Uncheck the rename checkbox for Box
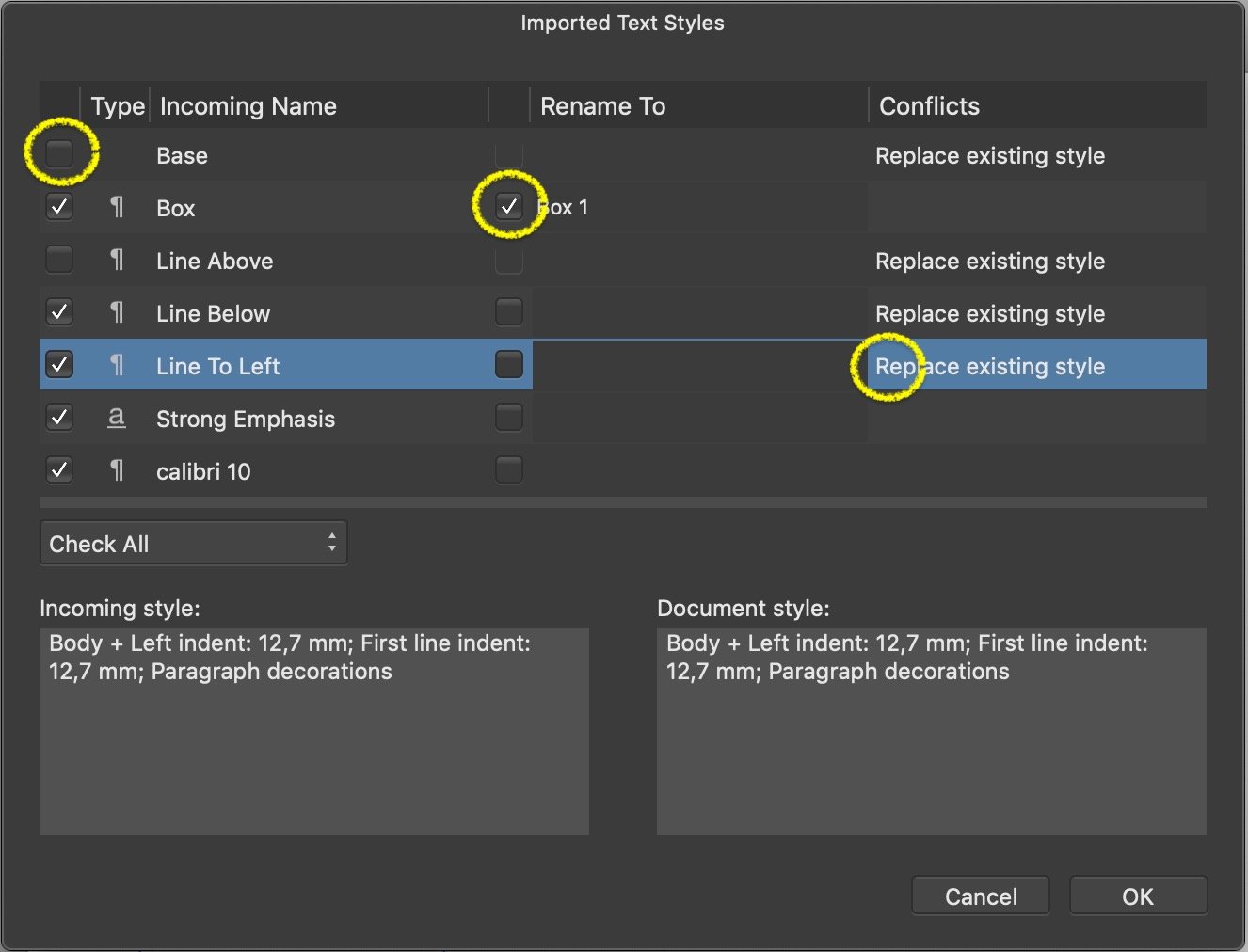 tap(509, 206)
